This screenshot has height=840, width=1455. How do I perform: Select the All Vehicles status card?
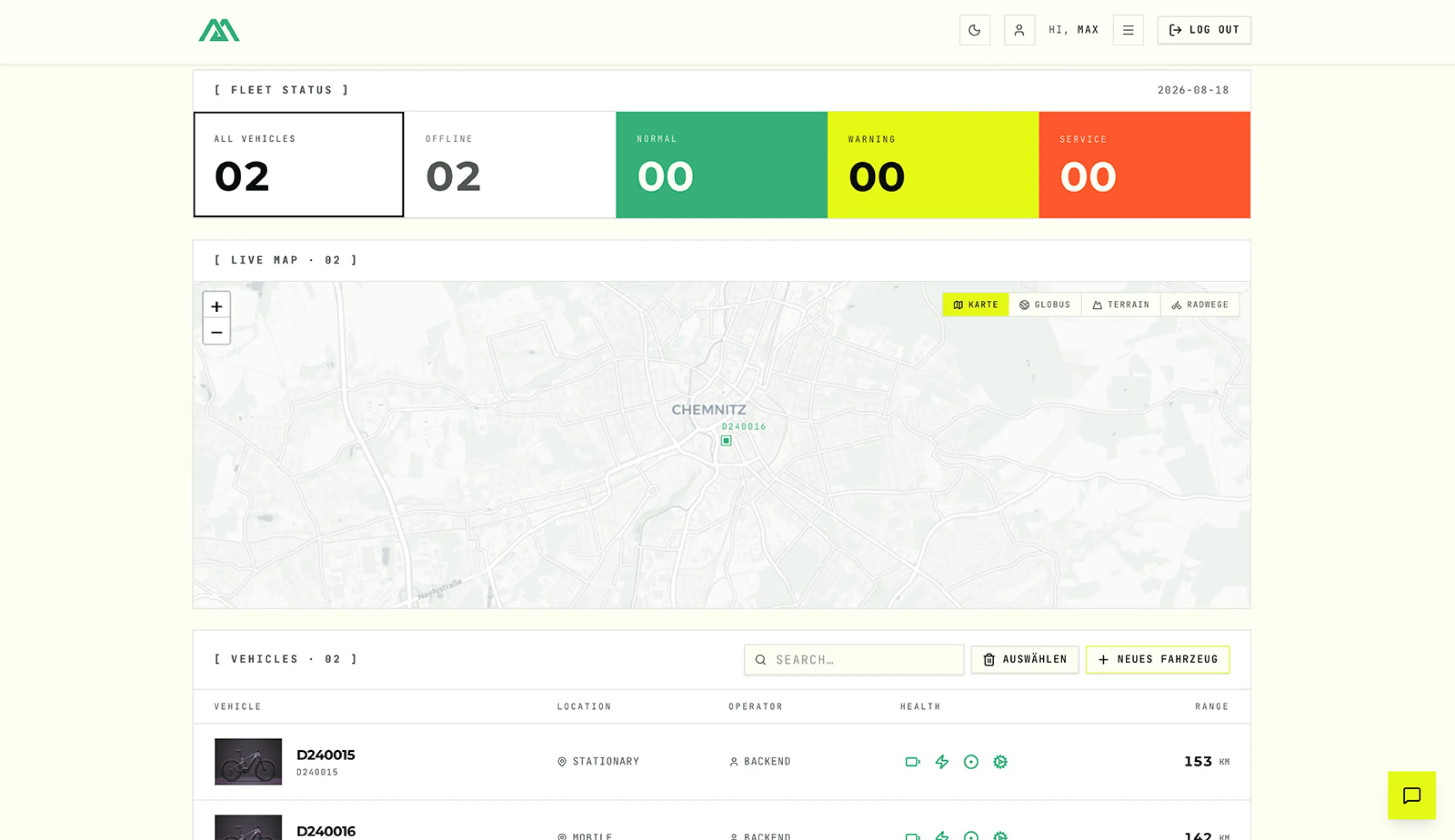coord(298,164)
